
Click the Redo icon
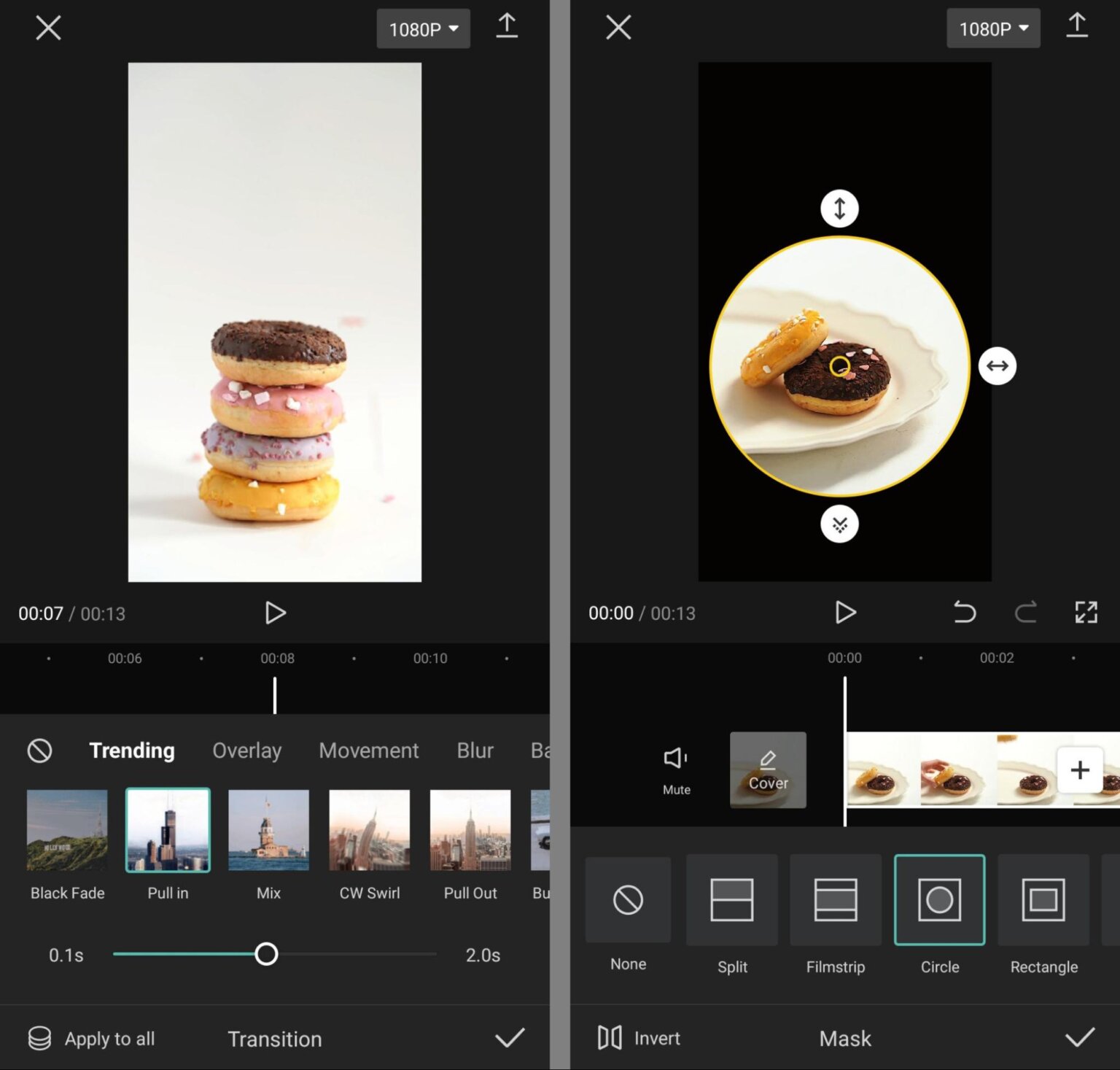(1025, 613)
